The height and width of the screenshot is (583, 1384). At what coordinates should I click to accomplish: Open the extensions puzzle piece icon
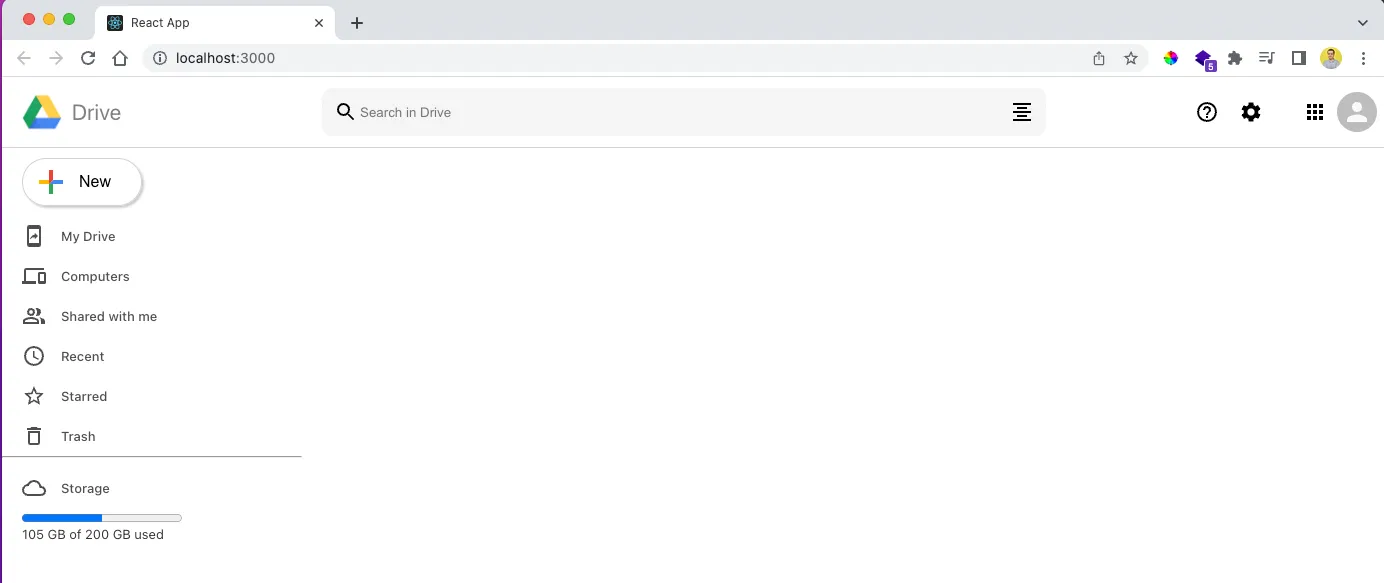click(x=1235, y=58)
